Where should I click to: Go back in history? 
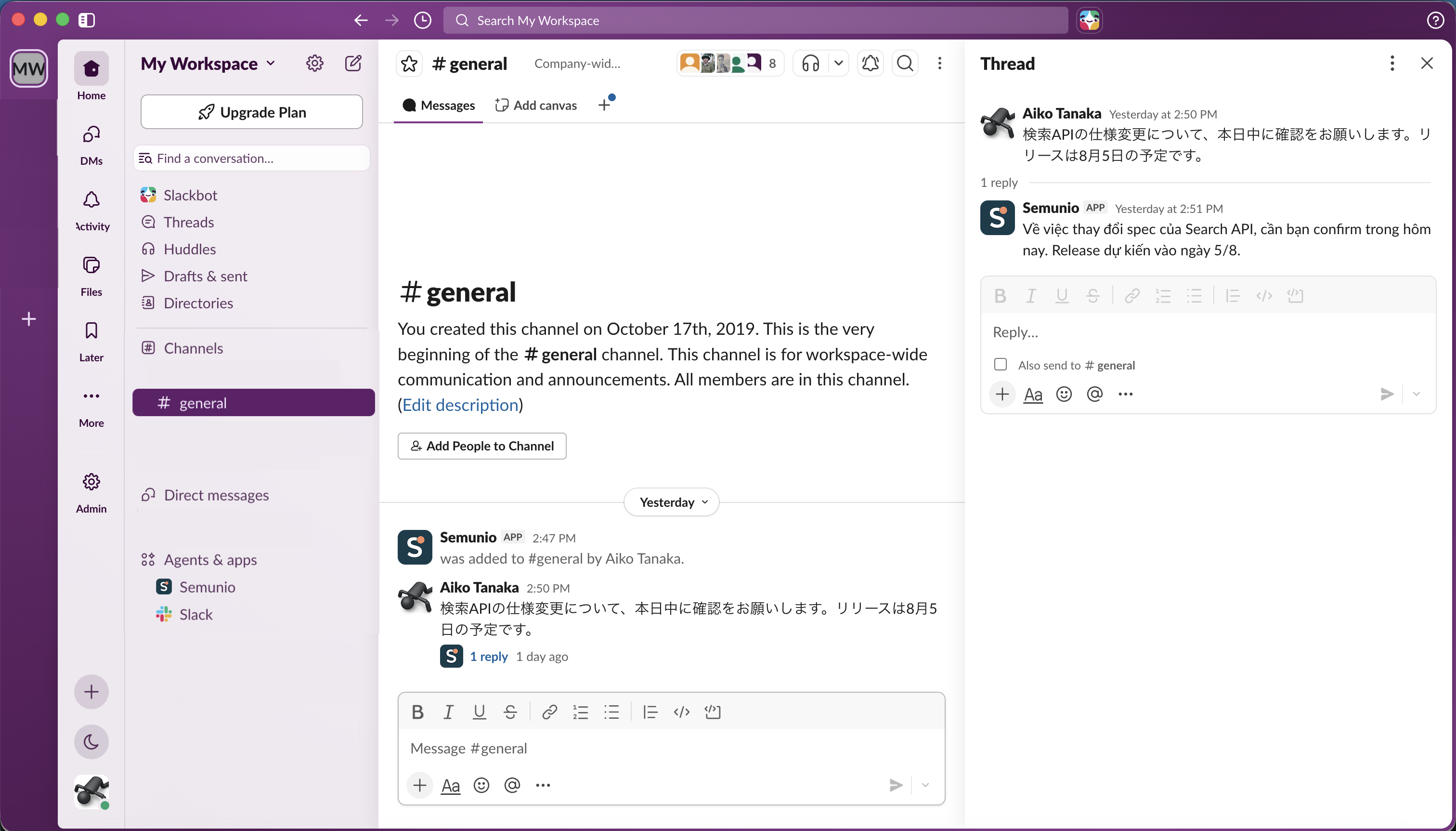[361, 21]
